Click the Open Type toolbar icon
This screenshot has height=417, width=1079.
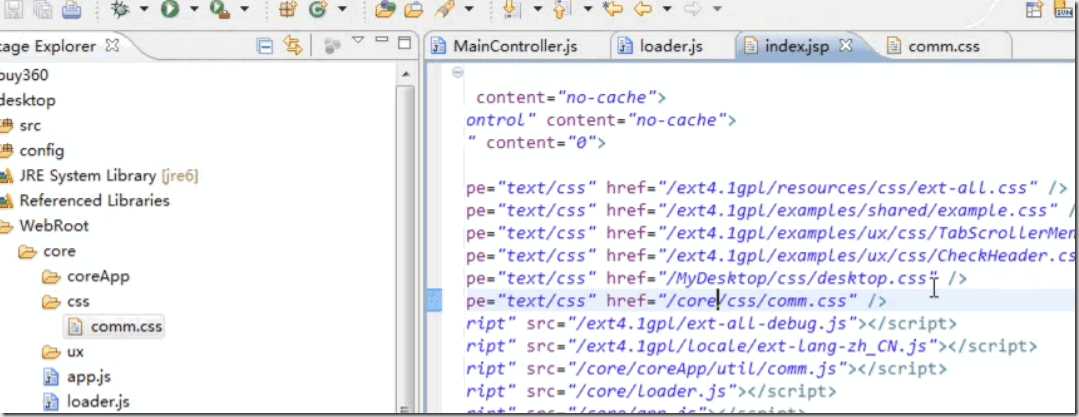(x=385, y=9)
